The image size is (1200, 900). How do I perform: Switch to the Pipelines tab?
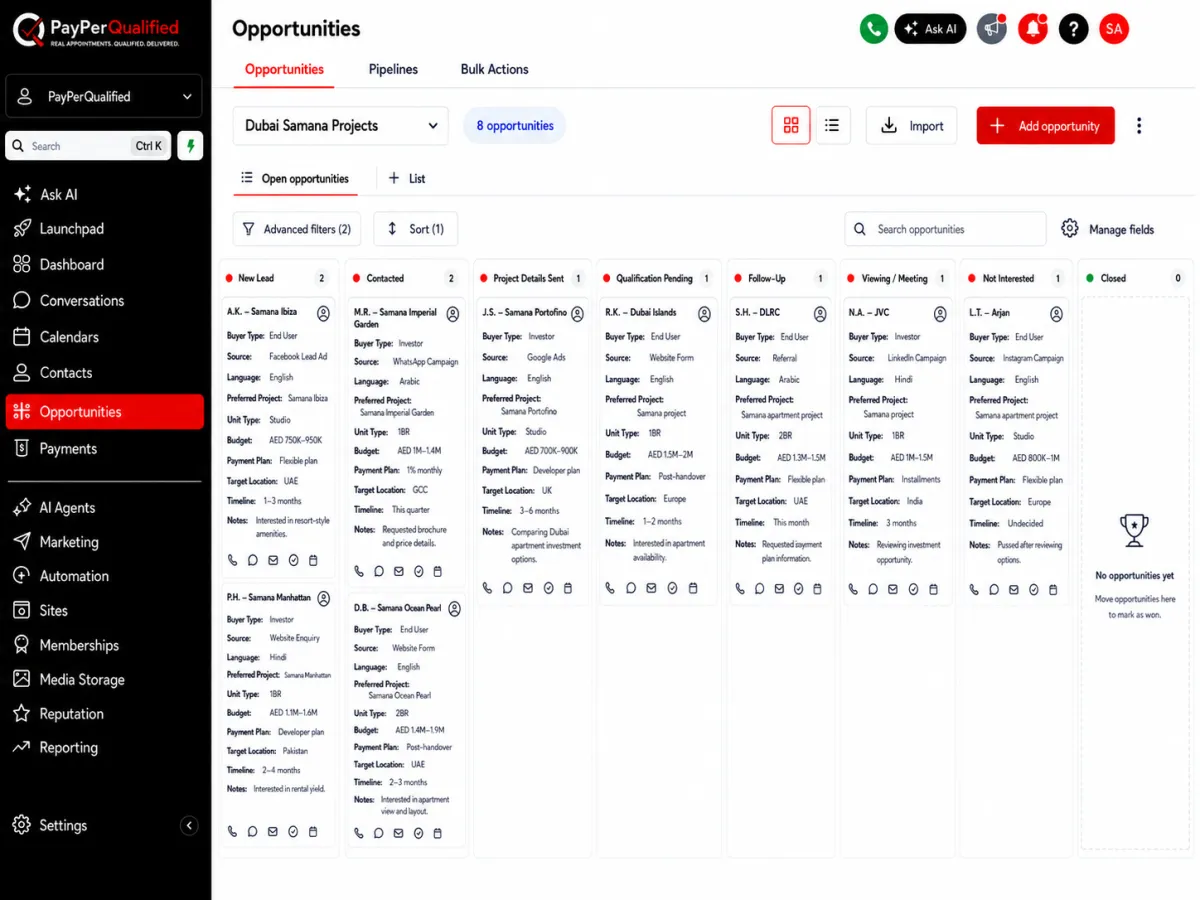tap(393, 69)
